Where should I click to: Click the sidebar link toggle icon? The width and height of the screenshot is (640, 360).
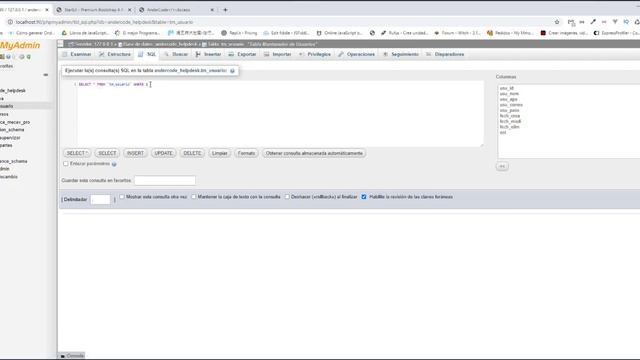click(x=46, y=75)
